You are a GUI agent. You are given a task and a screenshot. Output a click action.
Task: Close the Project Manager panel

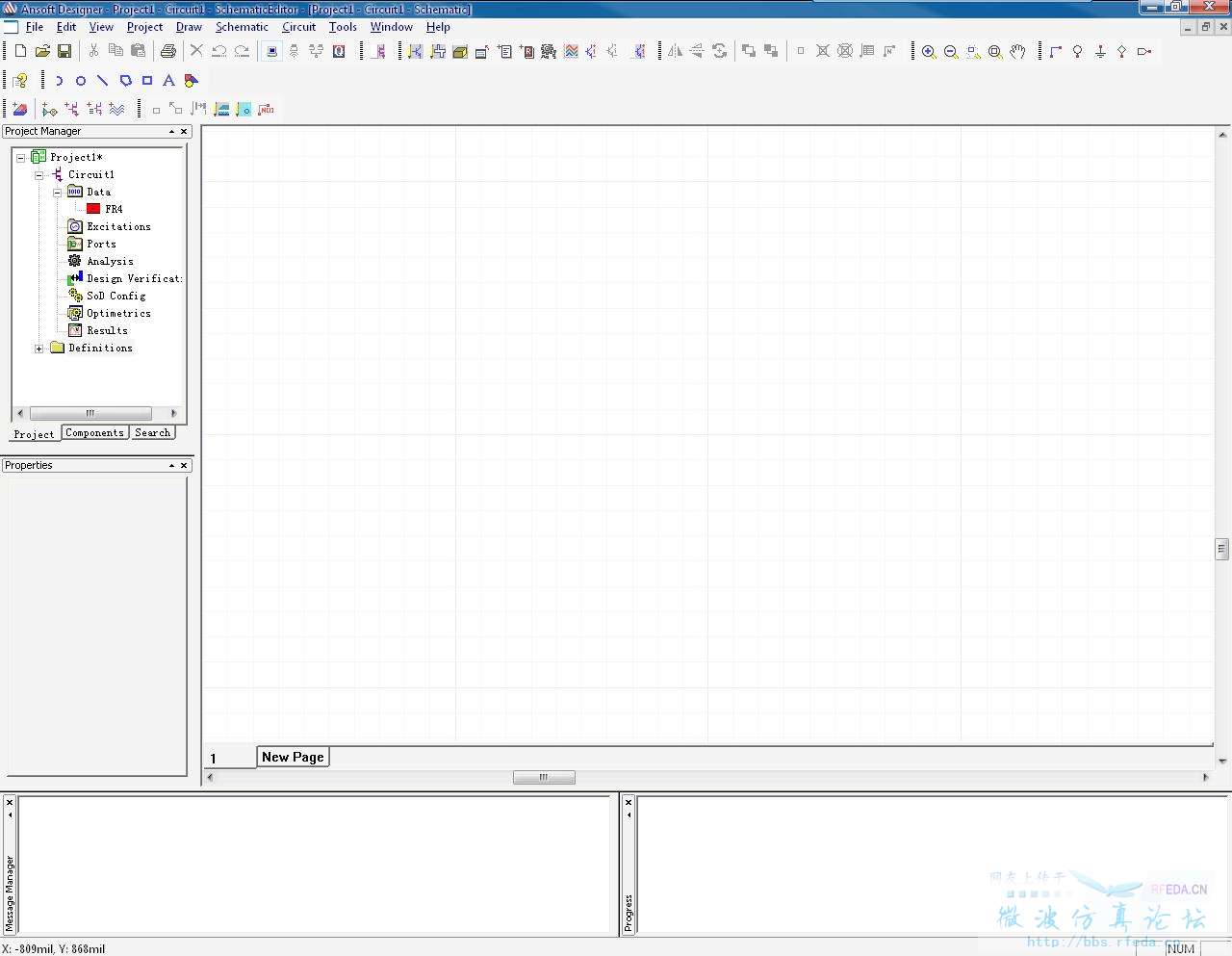click(x=184, y=131)
